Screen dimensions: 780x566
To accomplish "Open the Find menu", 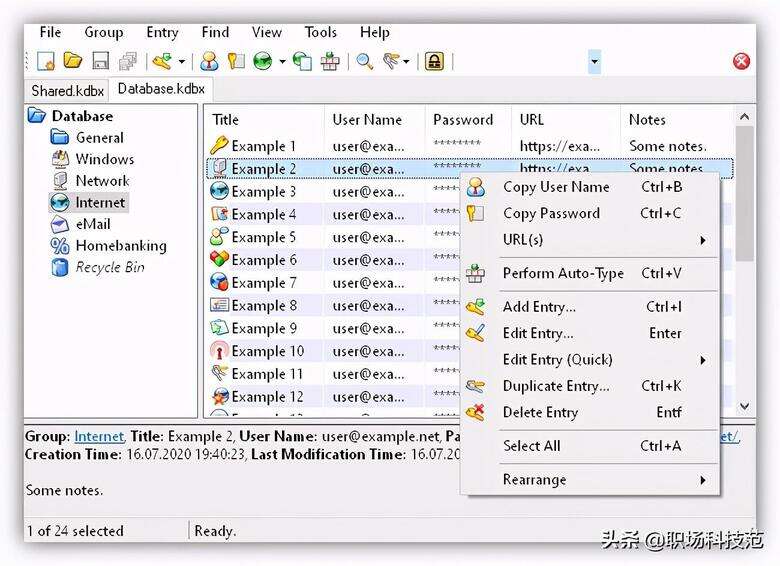I will coord(215,32).
